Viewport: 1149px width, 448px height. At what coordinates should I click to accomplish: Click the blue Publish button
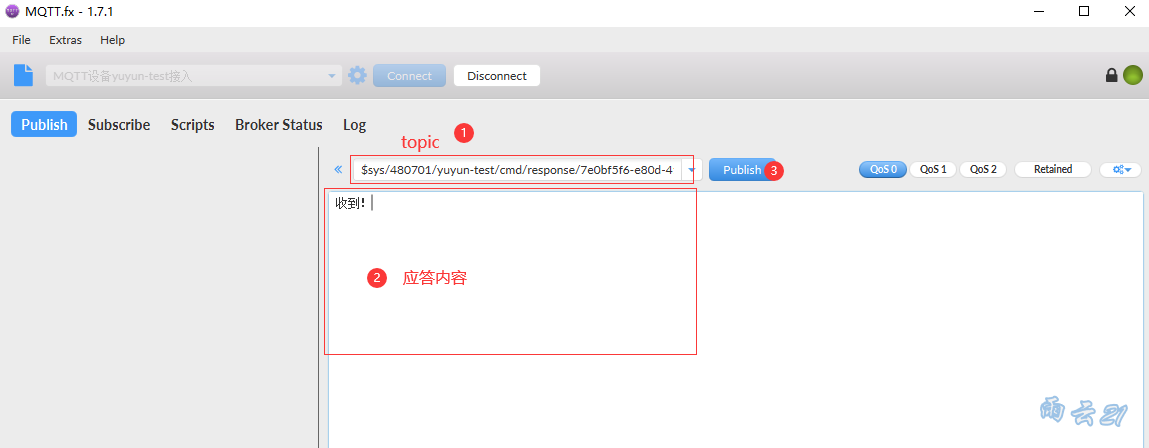coord(742,169)
